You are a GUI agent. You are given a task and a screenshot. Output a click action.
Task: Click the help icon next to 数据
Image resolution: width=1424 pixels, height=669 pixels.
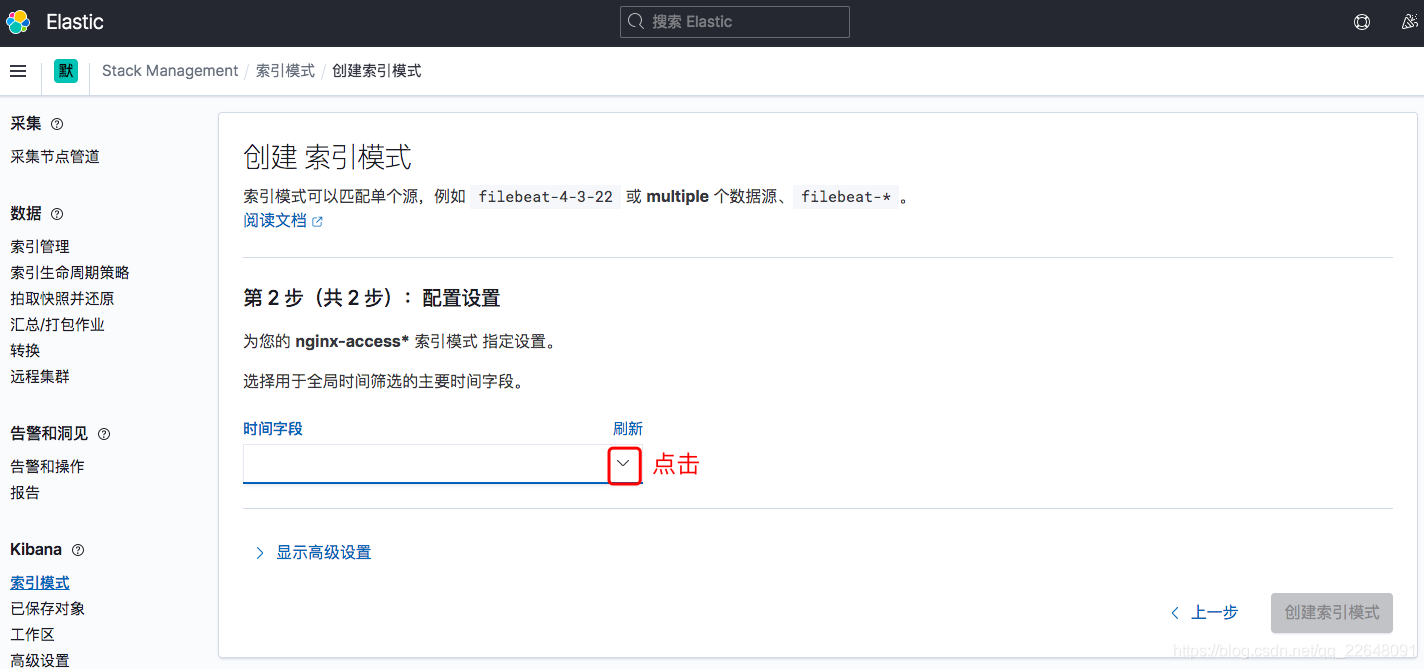56,214
